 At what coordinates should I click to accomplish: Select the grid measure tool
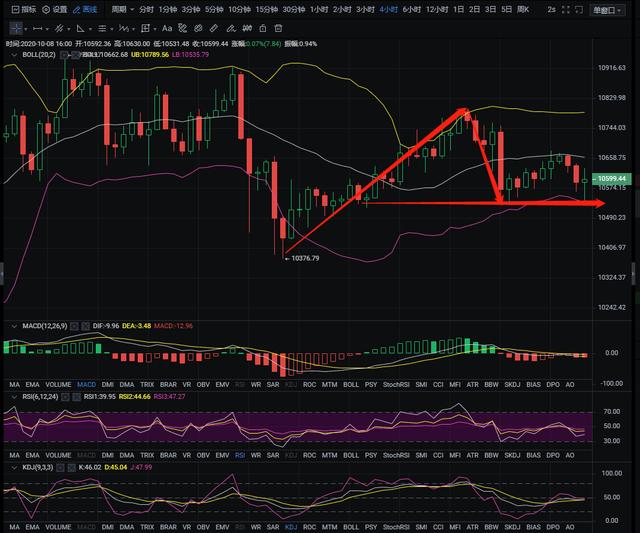[x=145, y=29]
